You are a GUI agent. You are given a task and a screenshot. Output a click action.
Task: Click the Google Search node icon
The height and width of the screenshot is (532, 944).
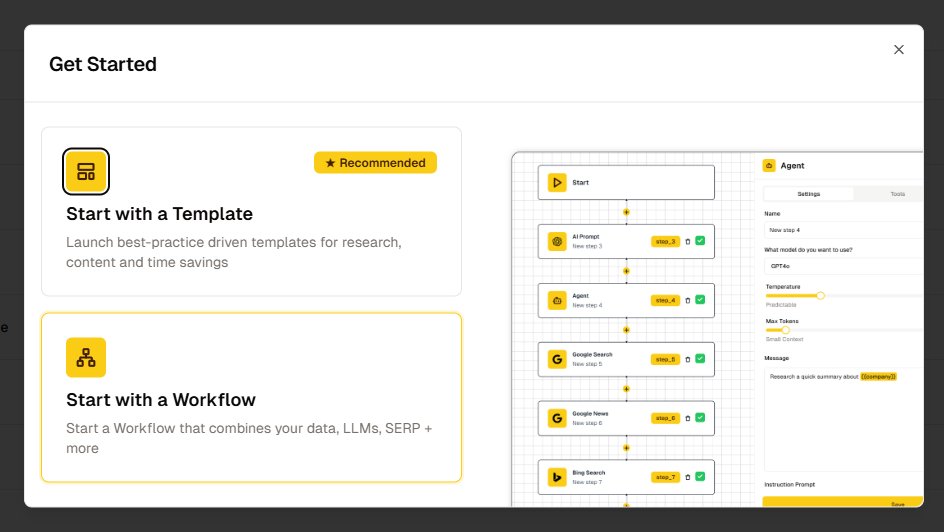pos(557,359)
